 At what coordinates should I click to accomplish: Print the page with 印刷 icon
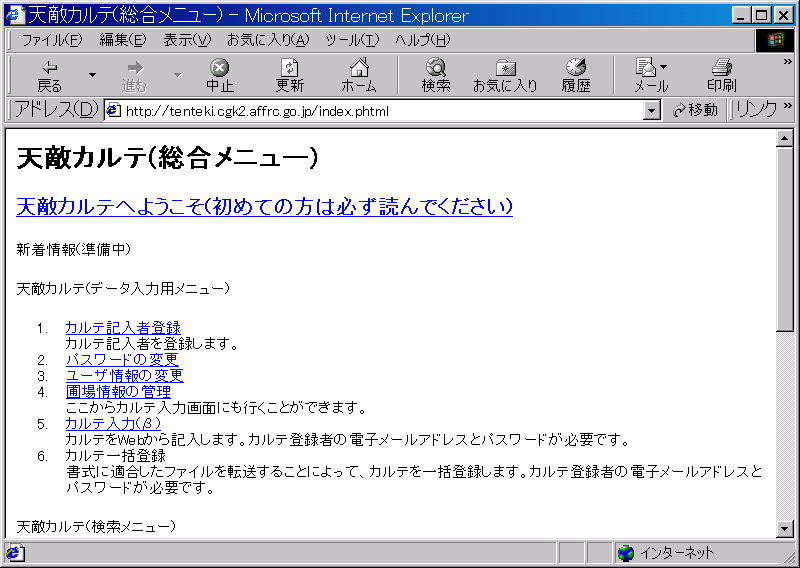[721, 75]
